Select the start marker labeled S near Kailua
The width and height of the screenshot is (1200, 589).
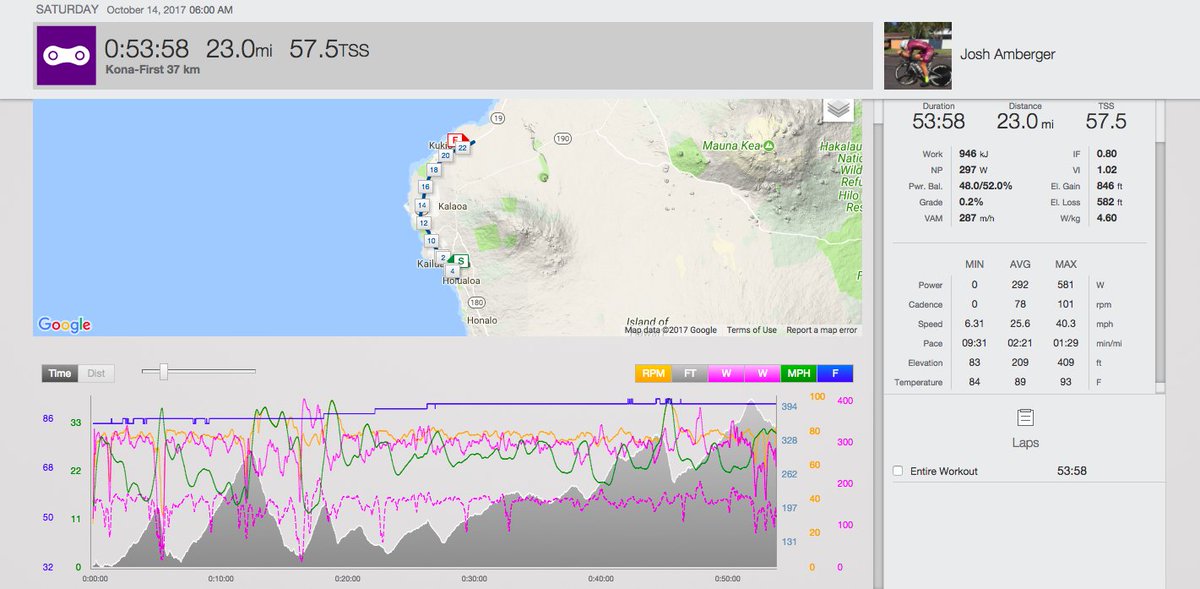click(459, 261)
